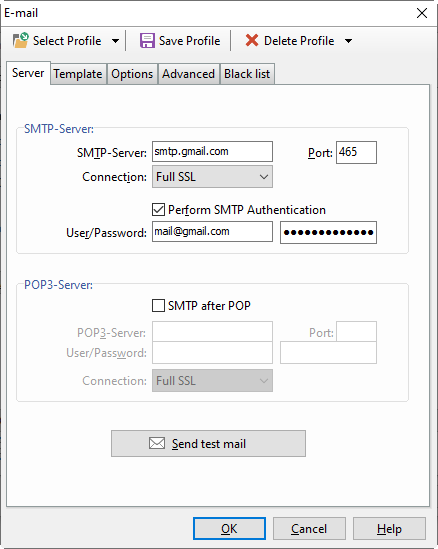Viewport: 438px width, 549px height.
Task: Click the SMTP password field
Action: click(328, 232)
